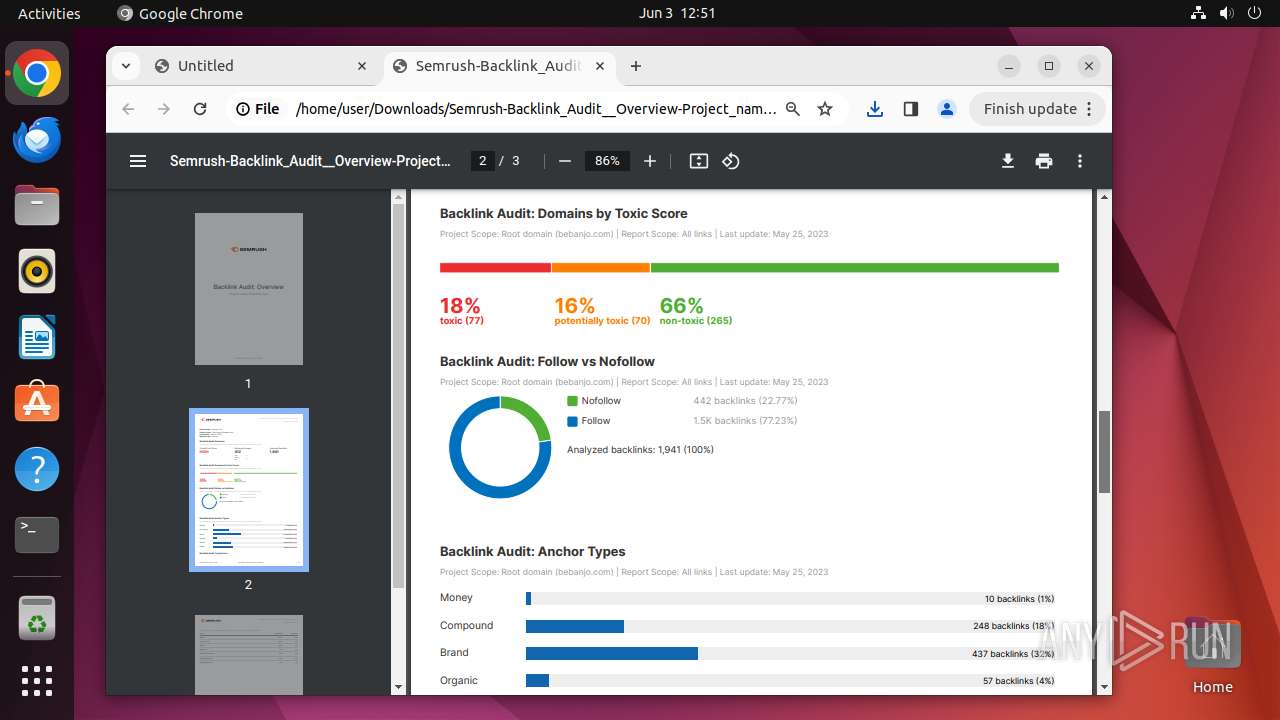Open new tab with plus button
Screen dimensions: 1280x720
point(636,66)
